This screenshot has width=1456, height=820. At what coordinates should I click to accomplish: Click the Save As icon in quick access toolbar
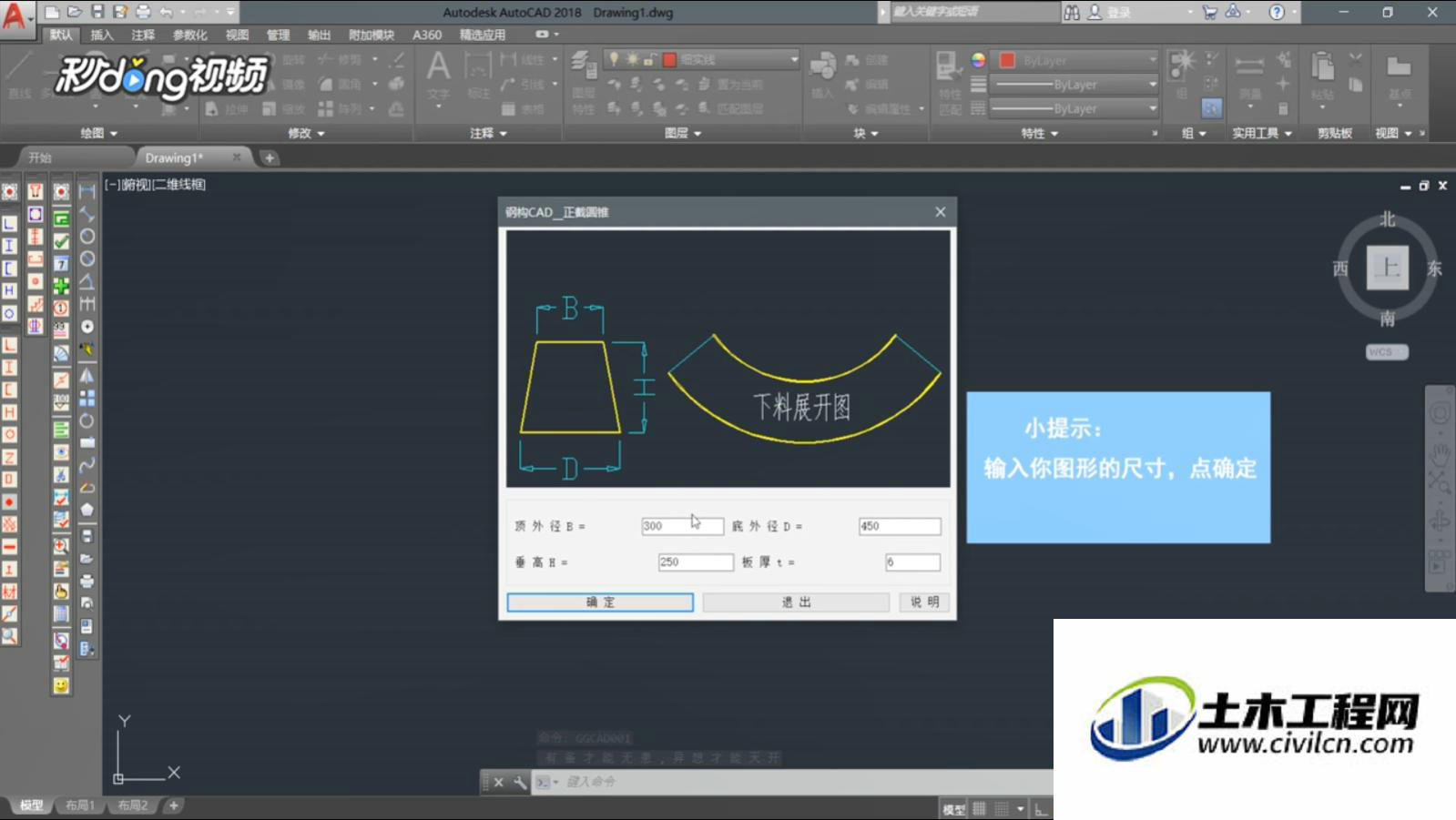pyautogui.click(x=120, y=12)
